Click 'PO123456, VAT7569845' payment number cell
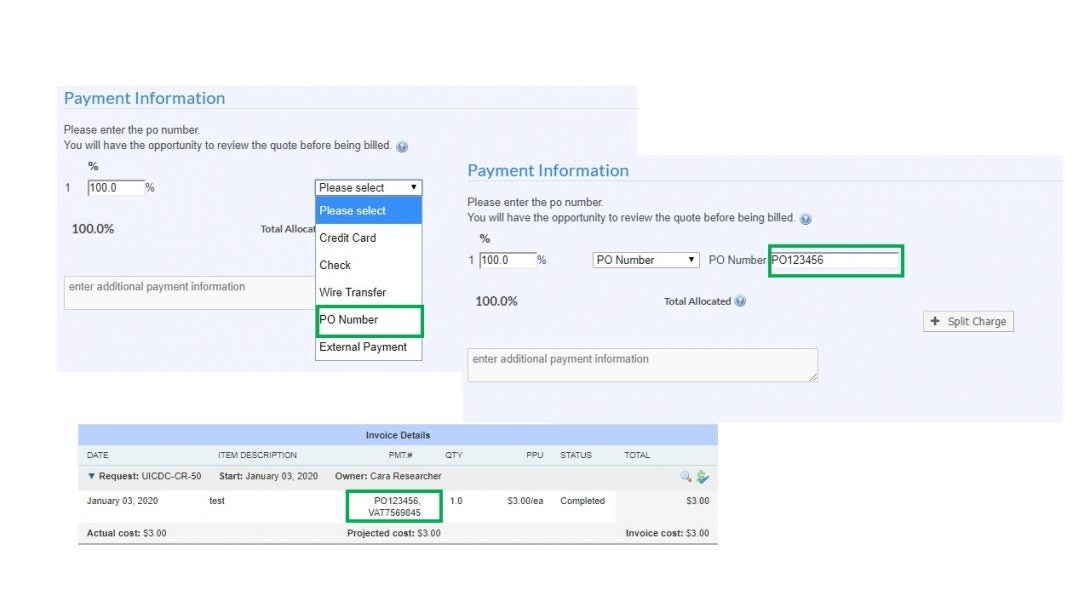Image resolution: width=1090 pixels, height=613 pixels. tap(394, 507)
